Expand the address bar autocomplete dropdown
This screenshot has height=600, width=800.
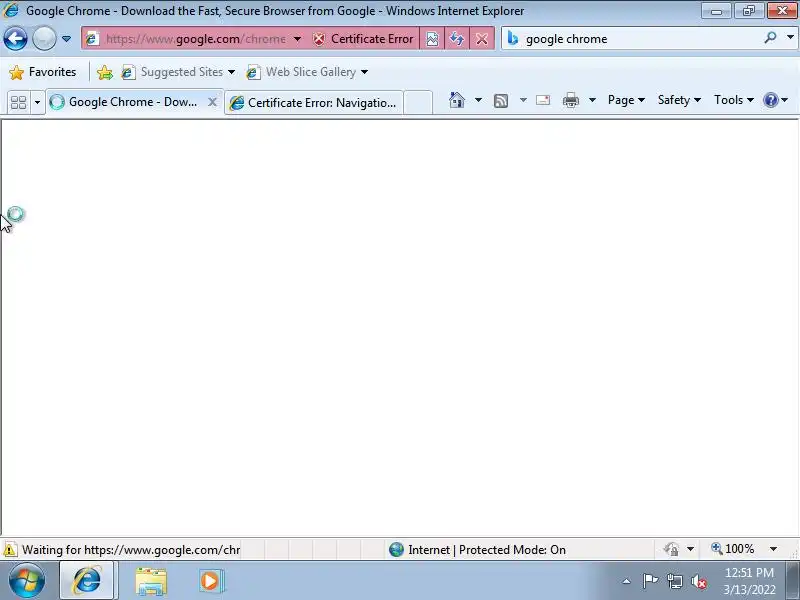click(297, 39)
